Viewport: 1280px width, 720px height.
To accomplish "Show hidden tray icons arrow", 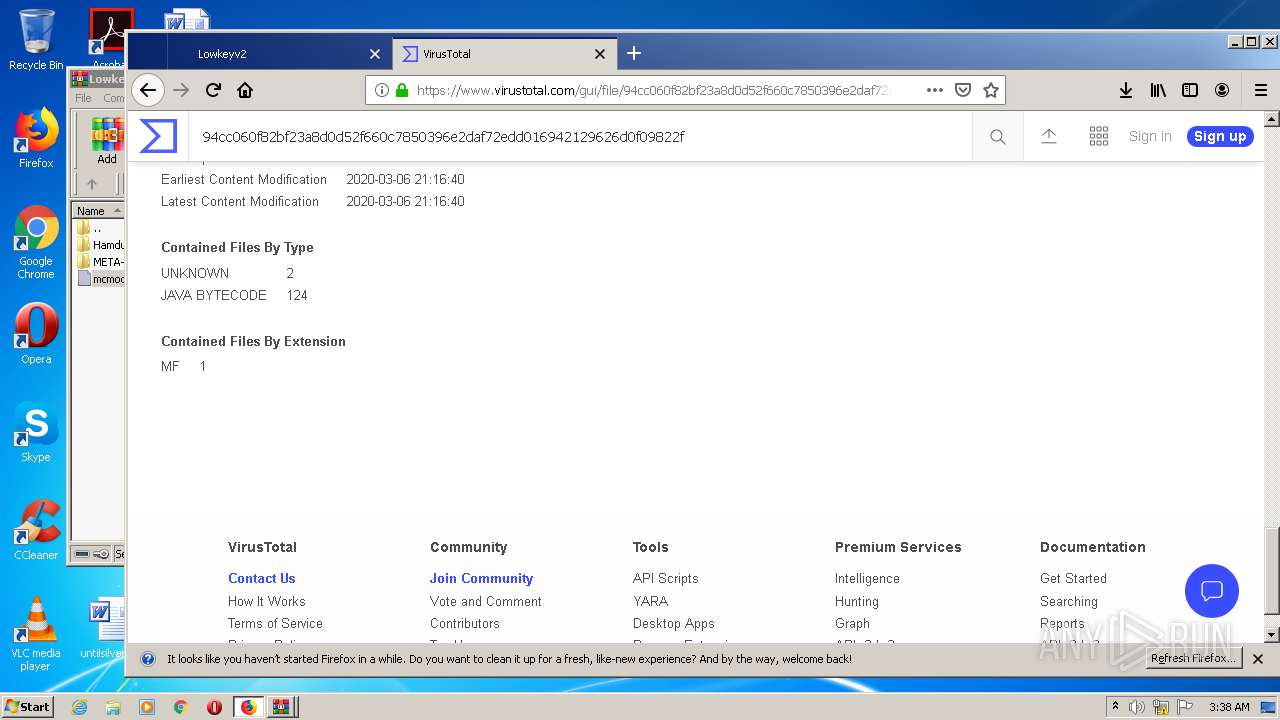I will pyautogui.click(x=1116, y=707).
